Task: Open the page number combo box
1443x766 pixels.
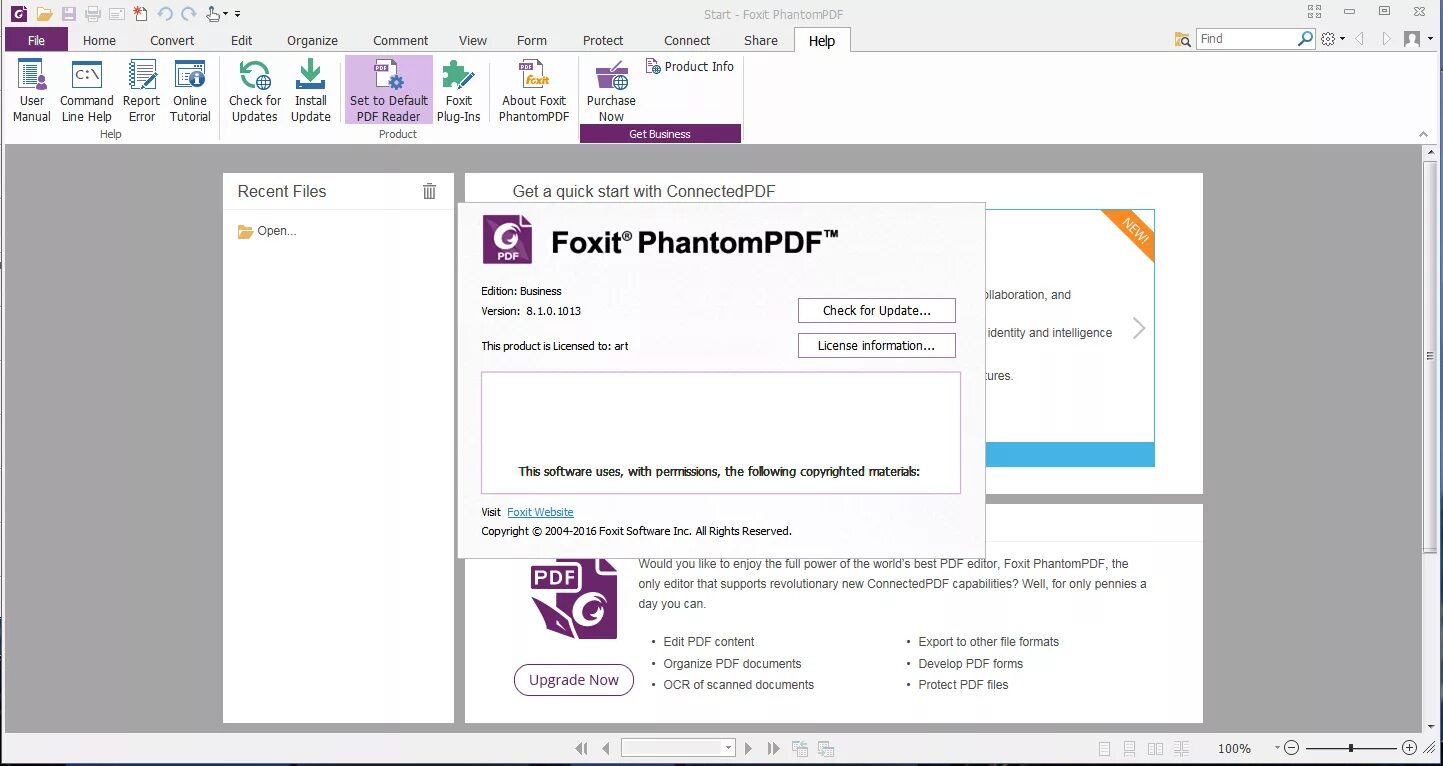Action: click(677, 748)
